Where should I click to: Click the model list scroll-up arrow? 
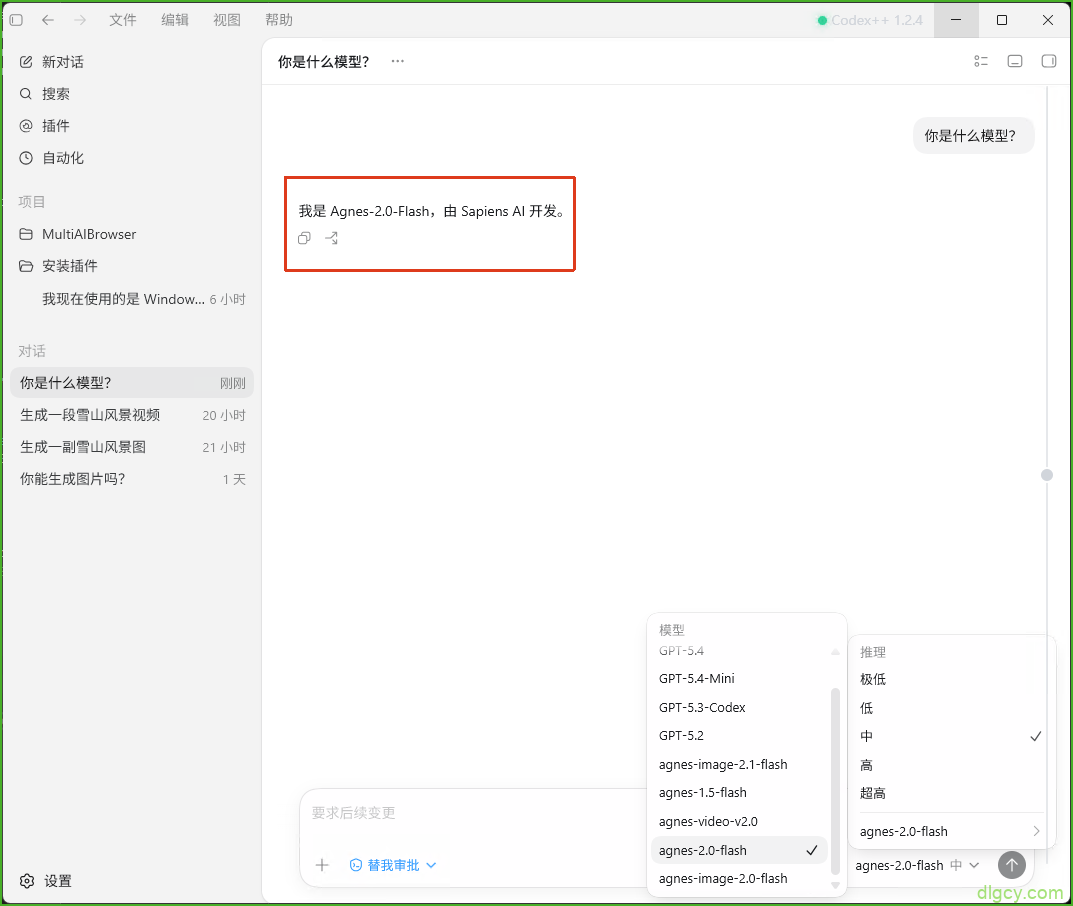(x=835, y=652)
